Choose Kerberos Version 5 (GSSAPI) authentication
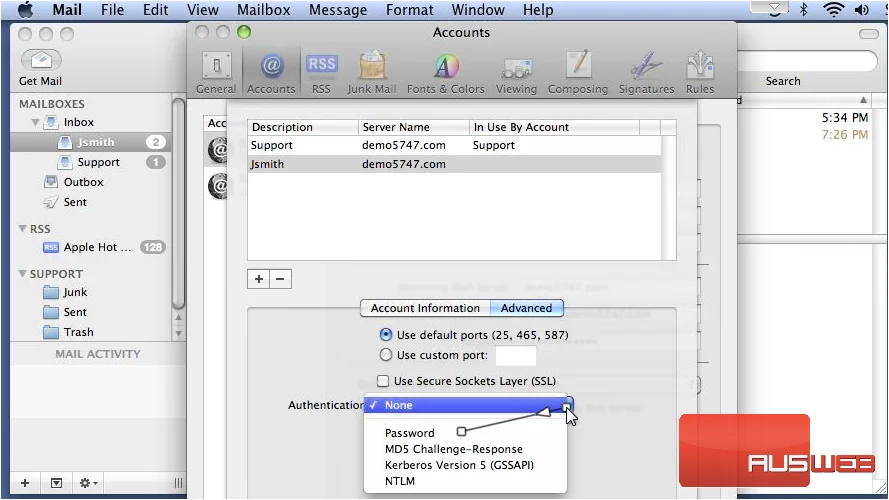 [x=465, y=465]
